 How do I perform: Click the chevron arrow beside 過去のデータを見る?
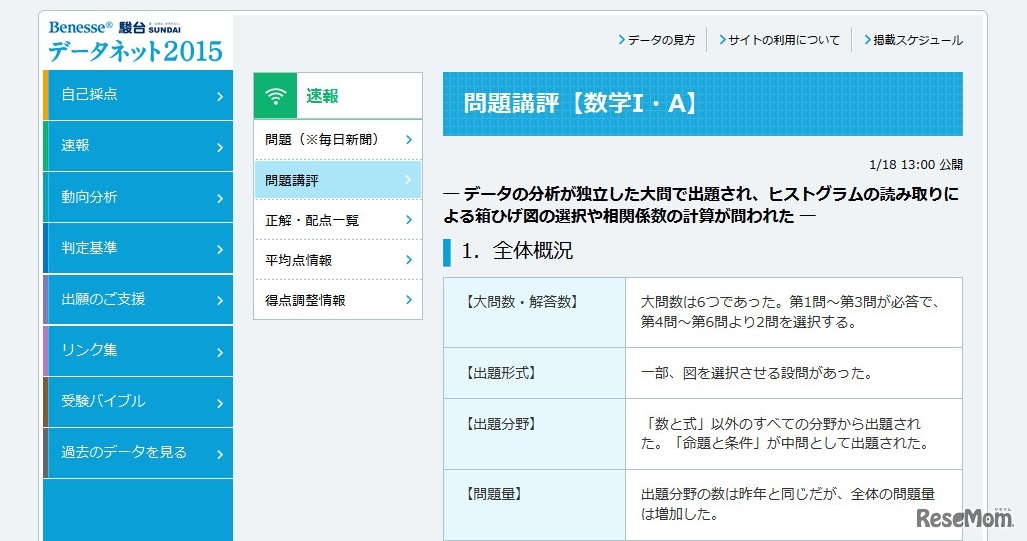220,455
